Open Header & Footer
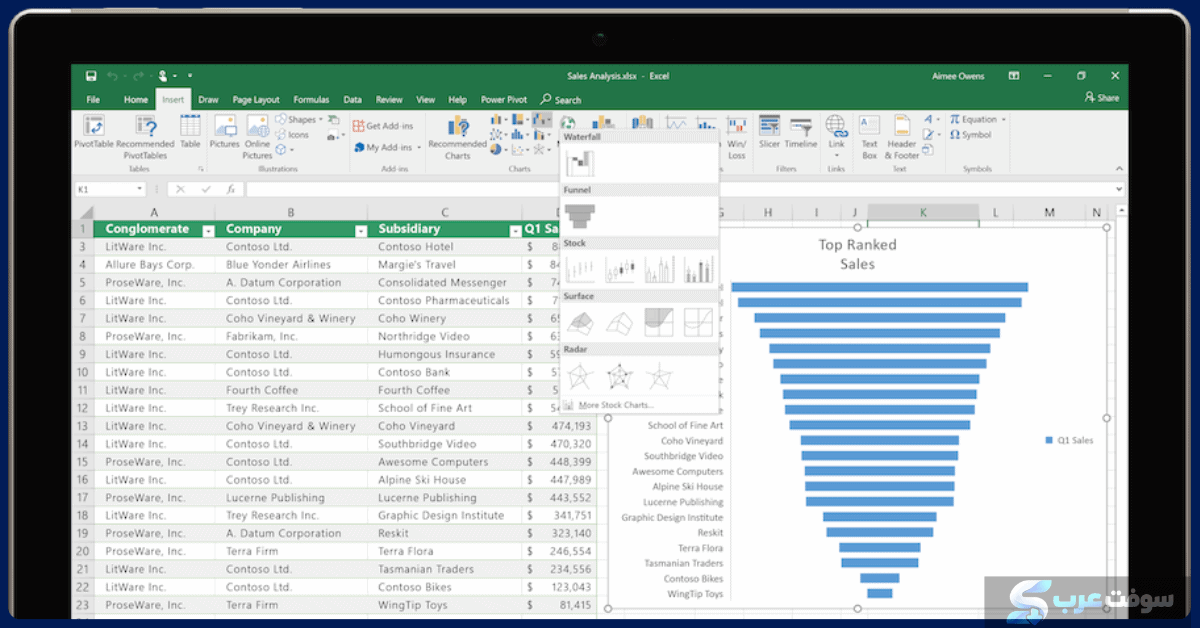The height and width of the screenshot is (628, 1200). tap(902, 137)
